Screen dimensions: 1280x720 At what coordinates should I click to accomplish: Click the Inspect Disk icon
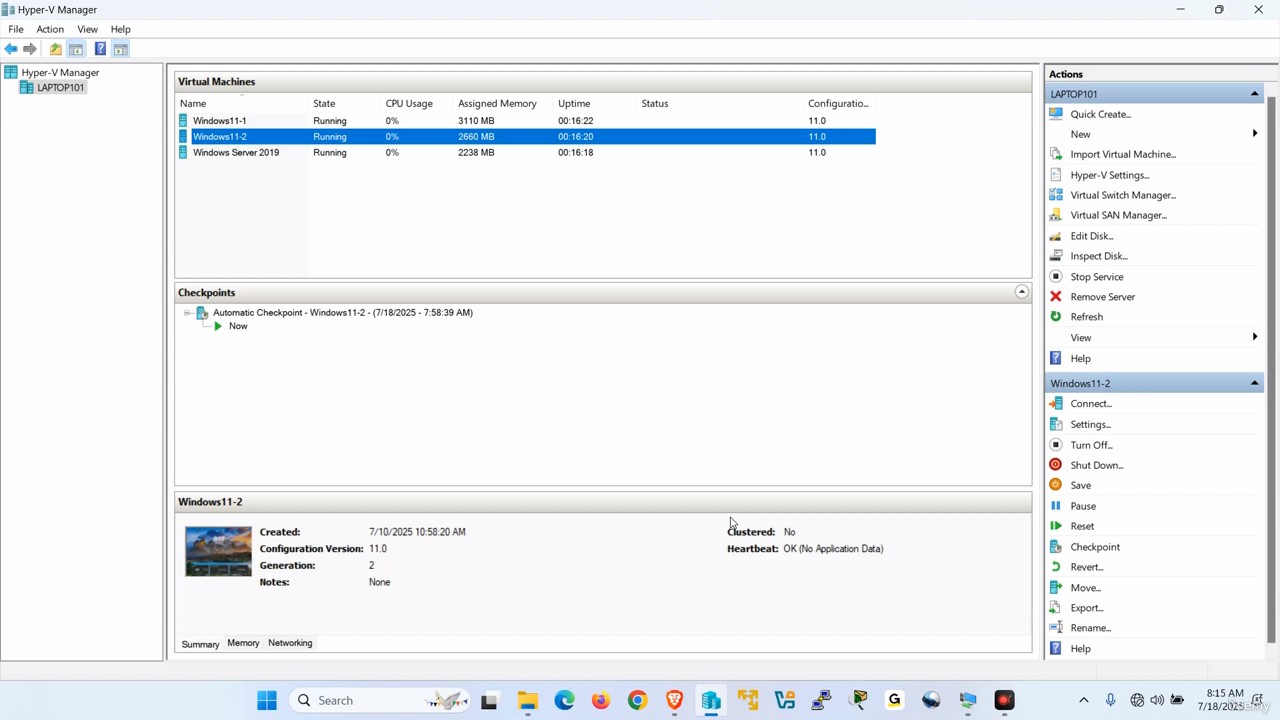(x=1055, y=256)
